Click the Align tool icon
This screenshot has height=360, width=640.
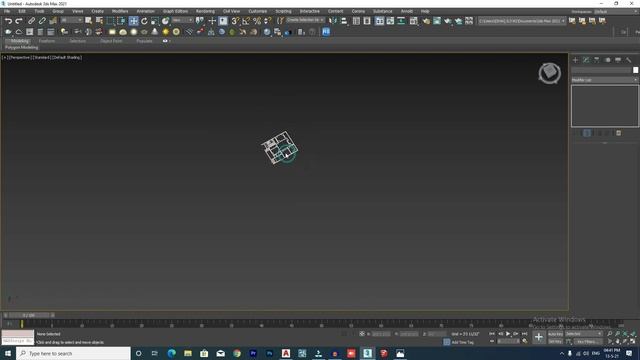tap(344, 21)
